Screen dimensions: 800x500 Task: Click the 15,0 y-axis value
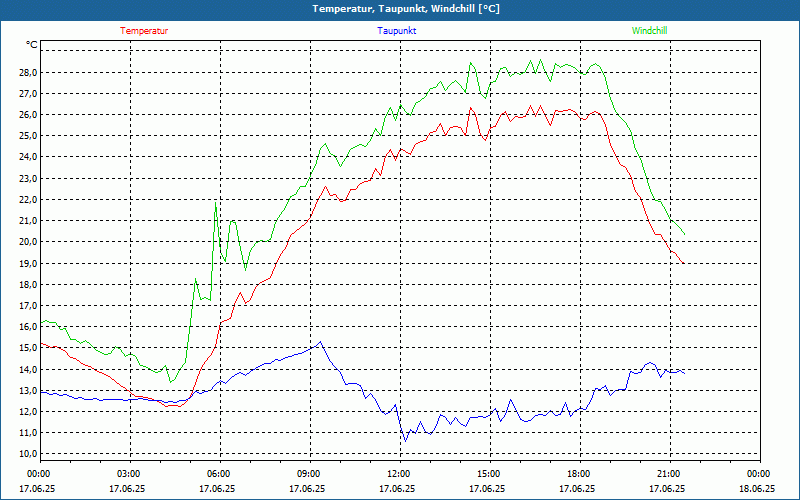point(29,347)
